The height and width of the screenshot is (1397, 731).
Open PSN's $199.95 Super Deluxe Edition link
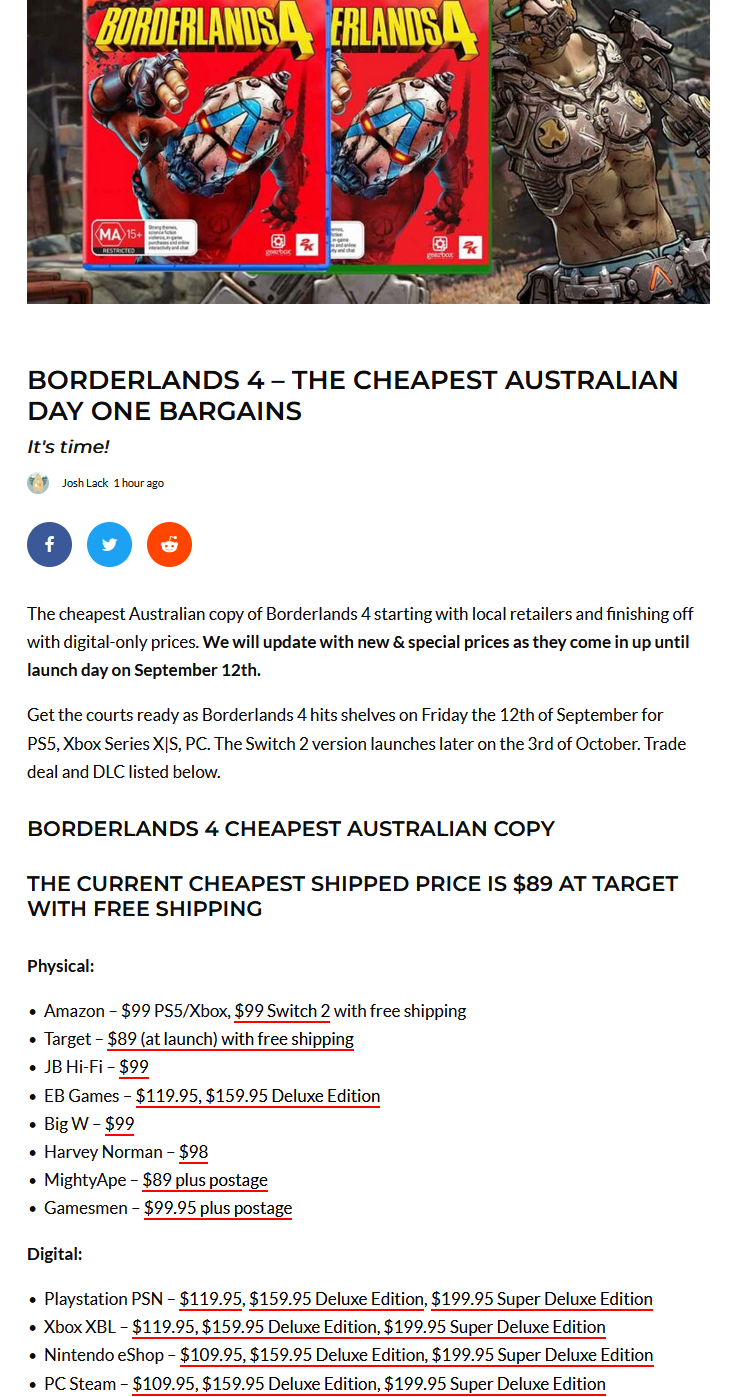click(542, 1299)
